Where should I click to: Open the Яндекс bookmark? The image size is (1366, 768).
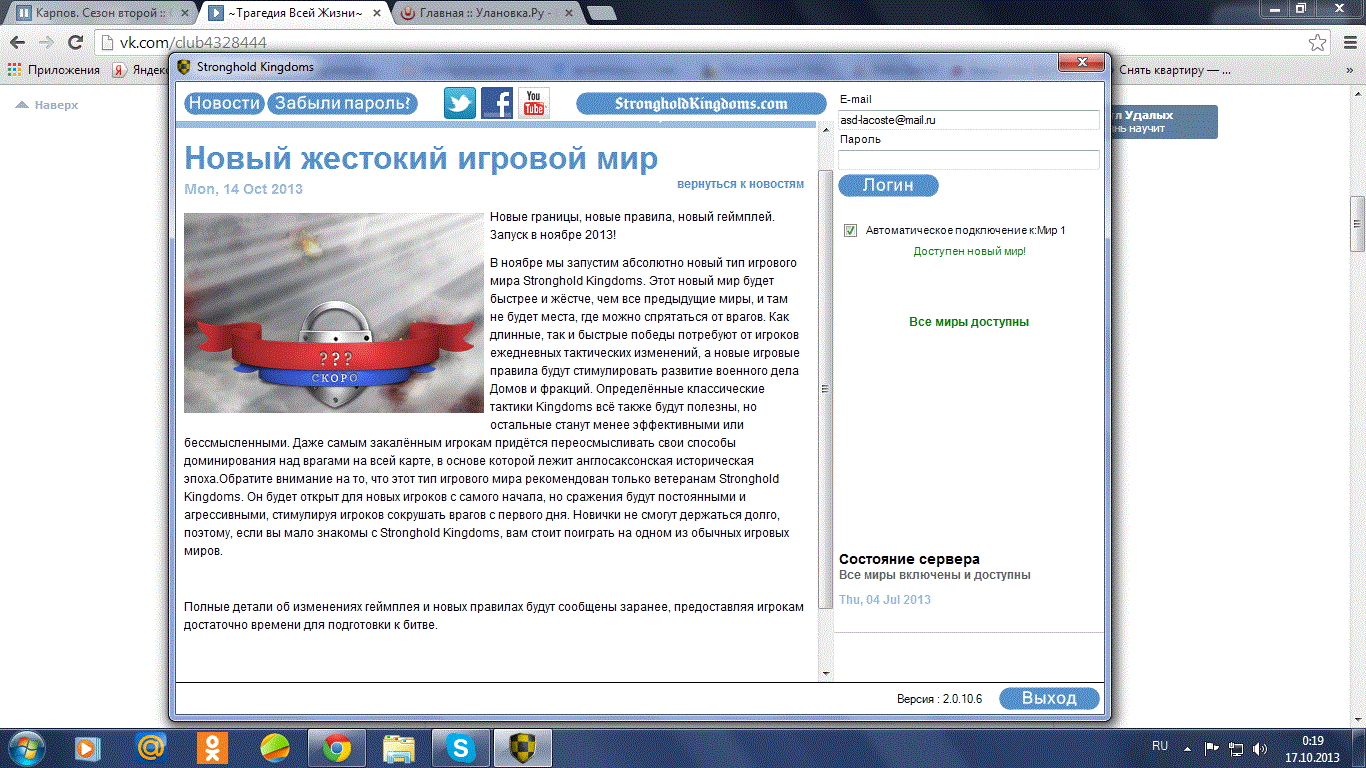(x=139, y=70)
